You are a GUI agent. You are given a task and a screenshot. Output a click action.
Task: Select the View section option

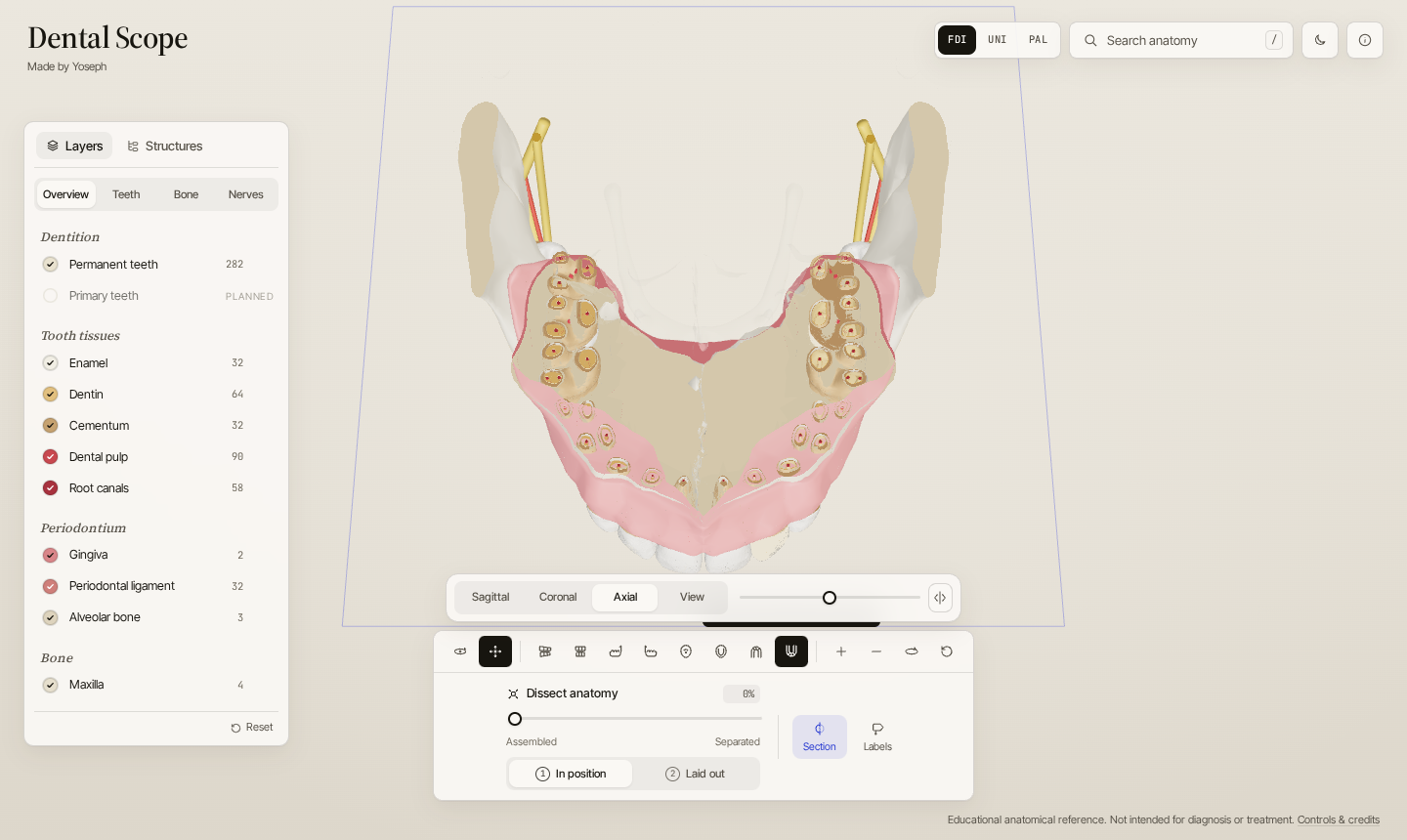(x=692, y=597)
